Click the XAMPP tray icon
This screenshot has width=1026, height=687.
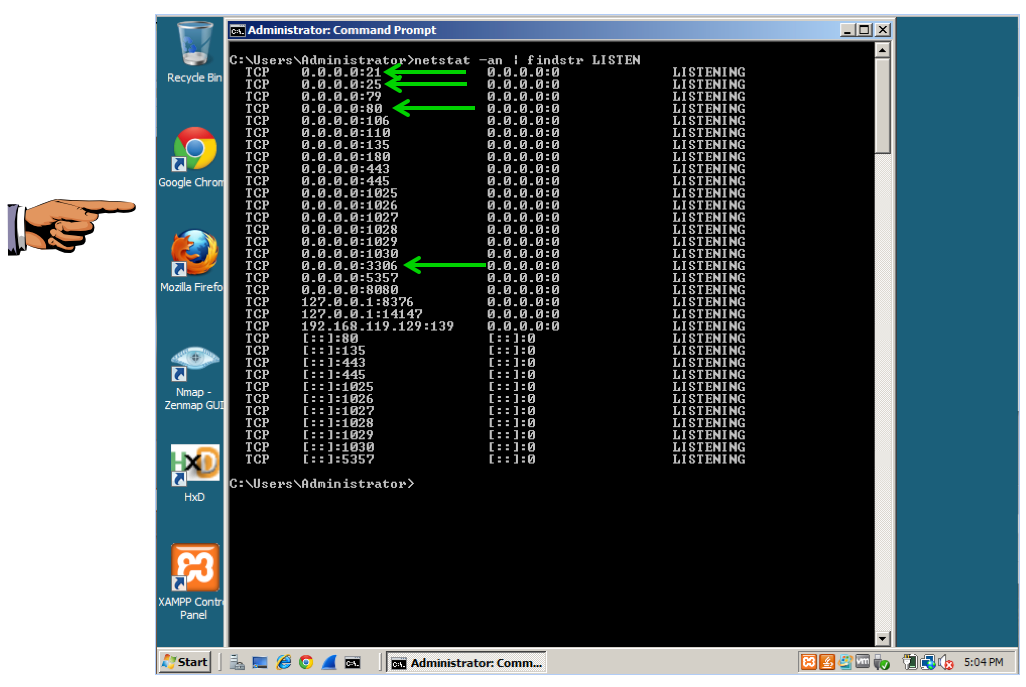(x=809, y=662)
